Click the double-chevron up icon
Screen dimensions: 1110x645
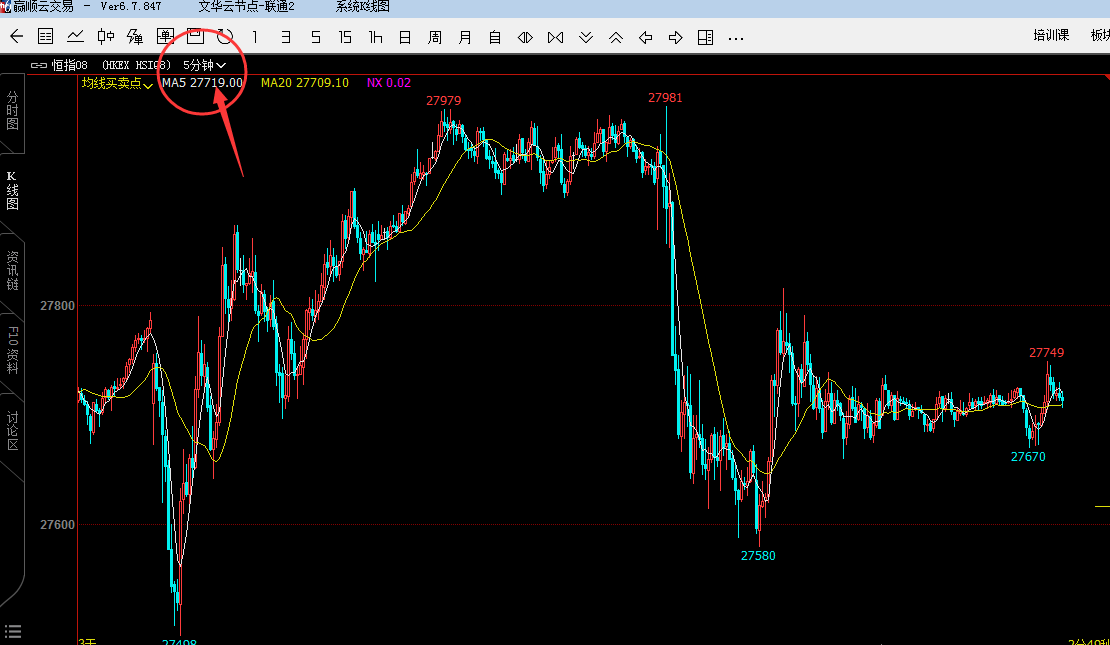pos(616,37)
